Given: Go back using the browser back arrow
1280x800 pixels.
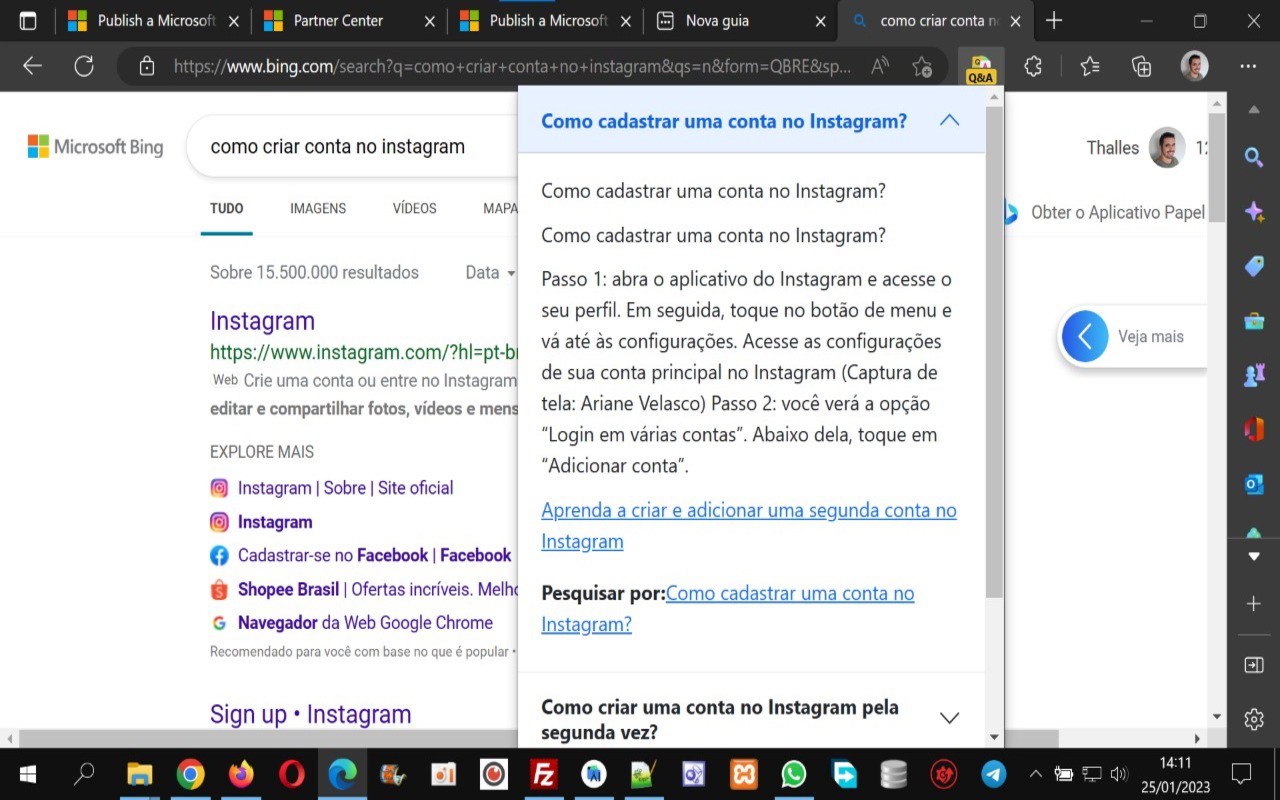Looking at the screenshot, I should (x=32, y=66).
